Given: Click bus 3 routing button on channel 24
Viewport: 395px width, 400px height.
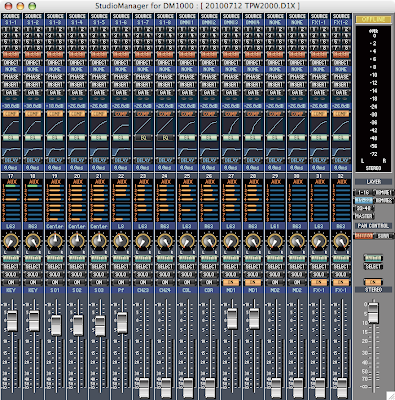Looking at the screenshot, I should coord(161,36).
